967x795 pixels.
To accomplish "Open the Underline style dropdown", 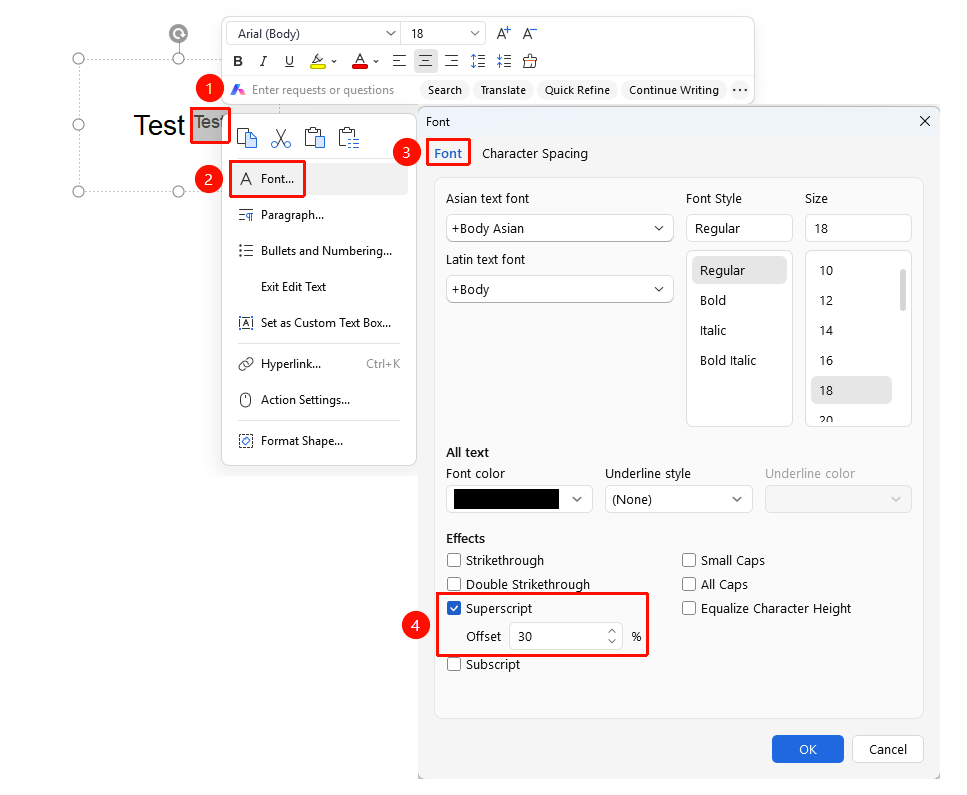I will 678,499.
